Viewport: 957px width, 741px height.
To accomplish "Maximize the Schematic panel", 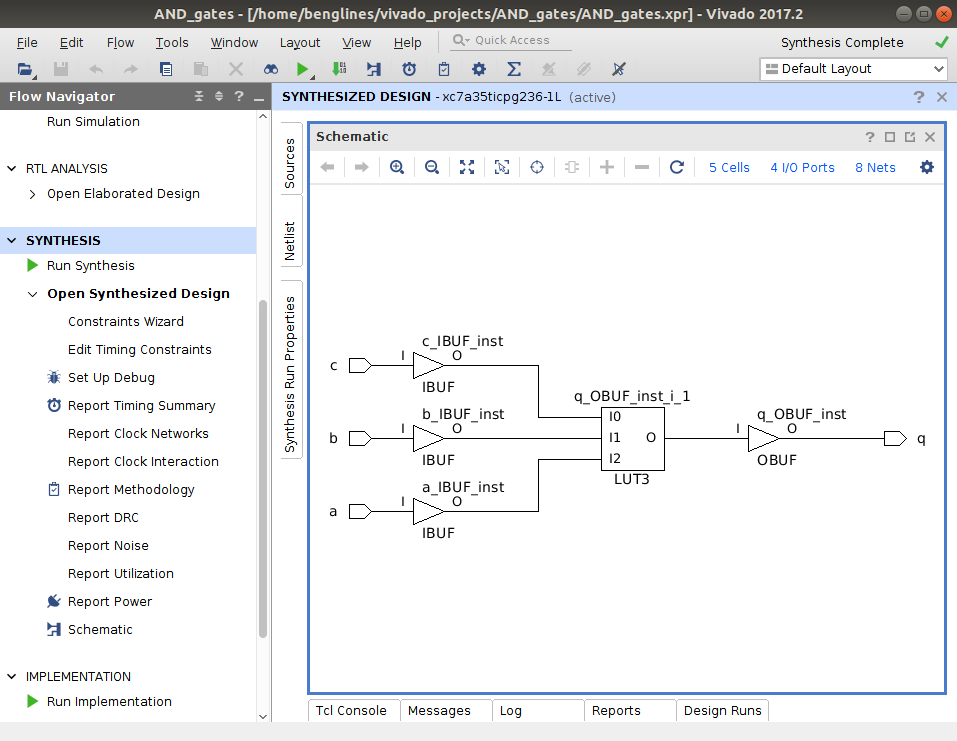I will (x=890, y=137).
